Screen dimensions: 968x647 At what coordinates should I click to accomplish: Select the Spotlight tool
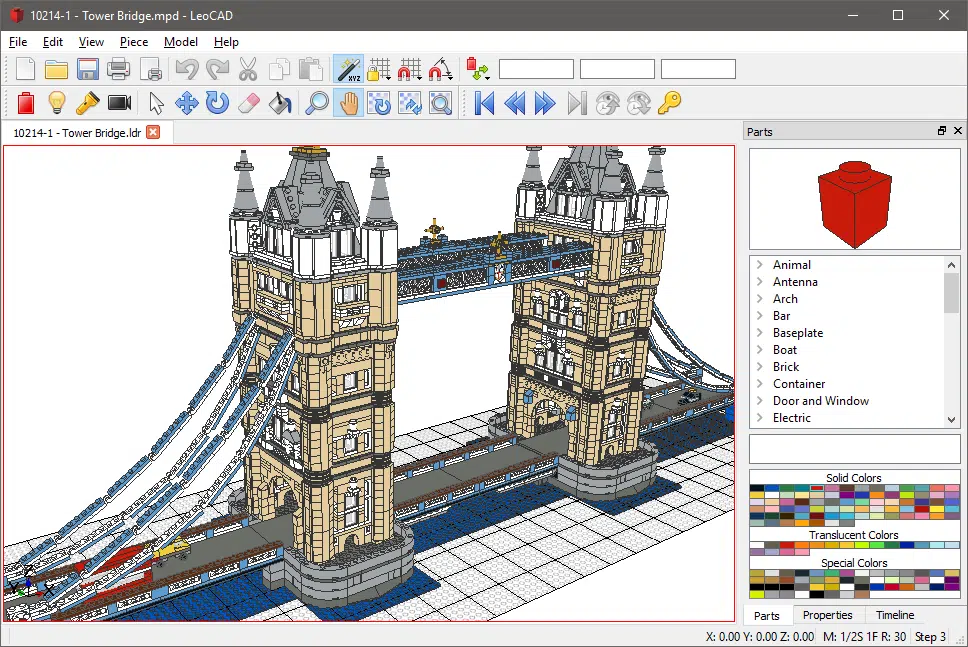click(x=87, y=103)
